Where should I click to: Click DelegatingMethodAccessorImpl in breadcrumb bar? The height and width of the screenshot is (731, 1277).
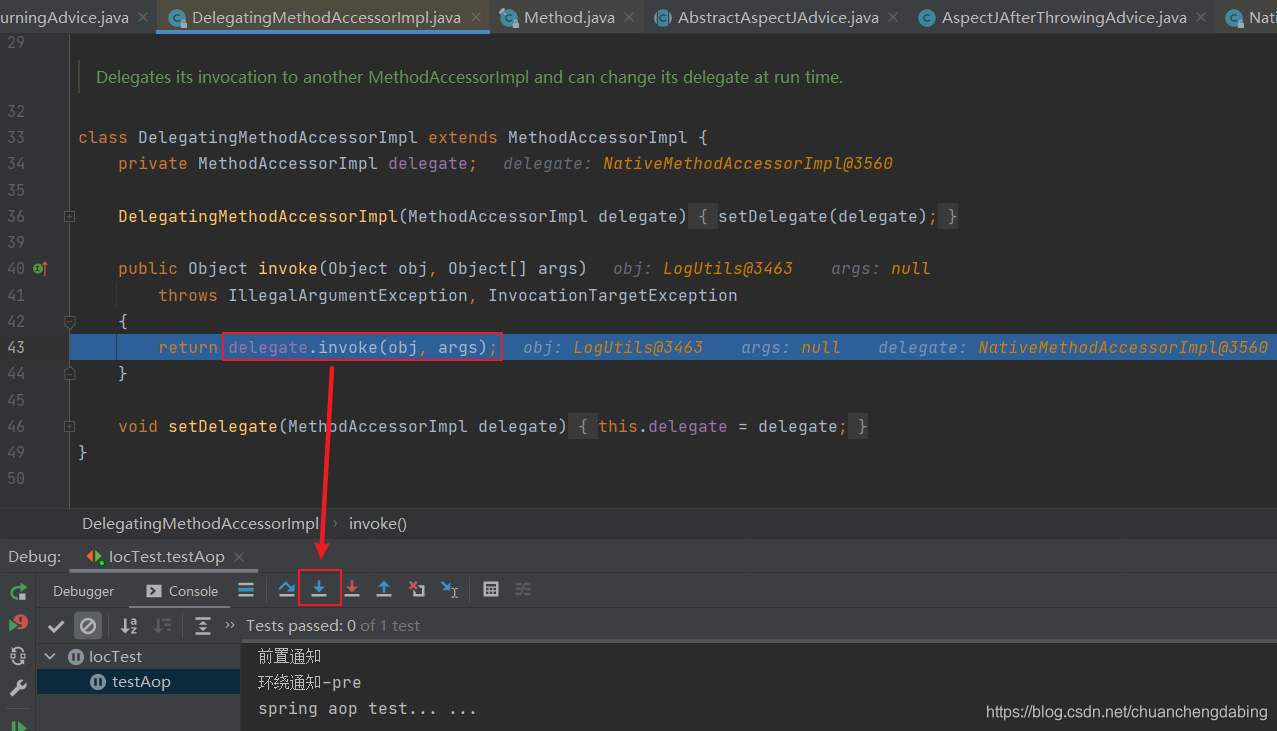(200, 523)
